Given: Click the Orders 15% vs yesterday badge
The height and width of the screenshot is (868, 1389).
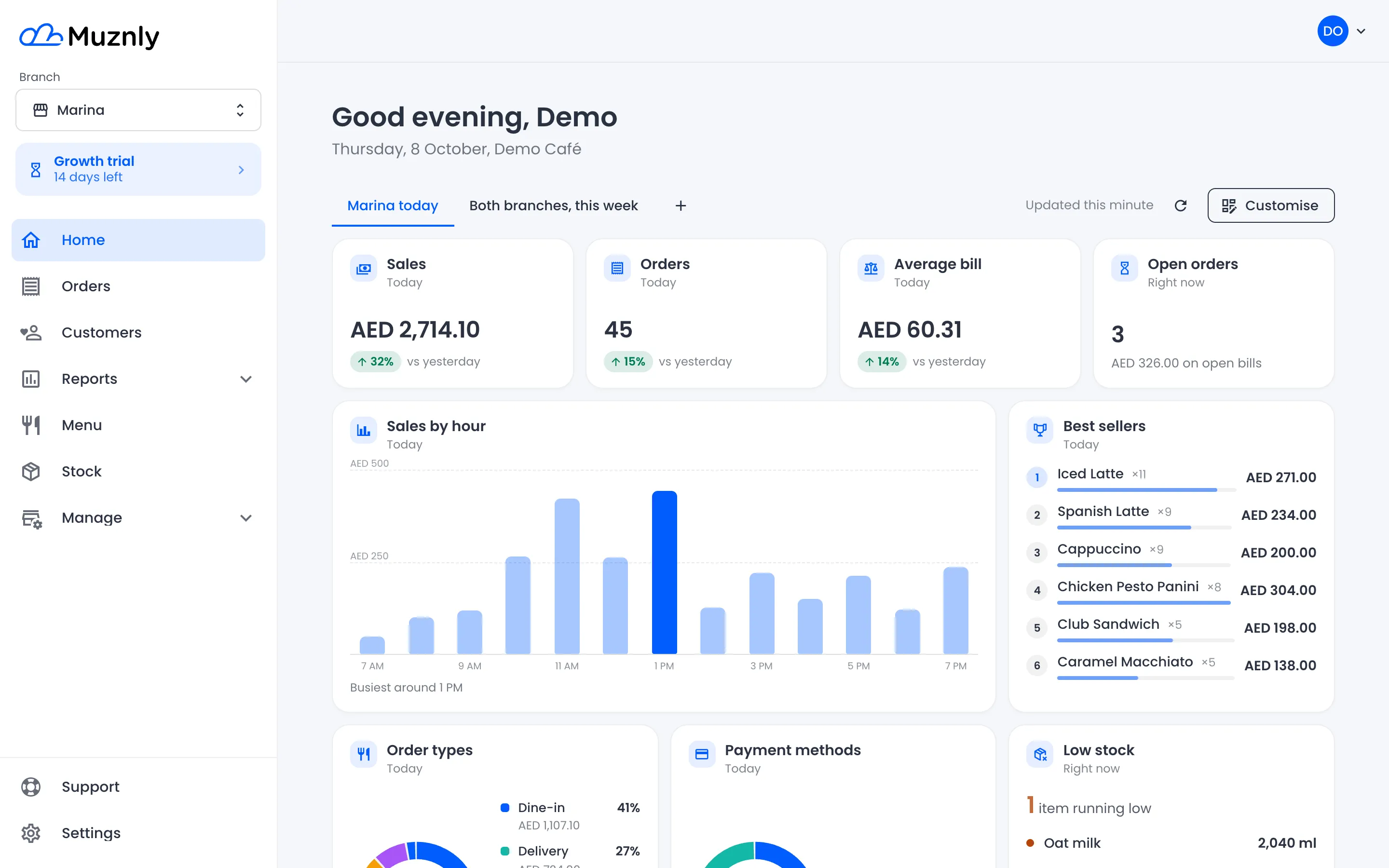Looking at the screenshot, I should pyautogui.click(x=628, y=362).
